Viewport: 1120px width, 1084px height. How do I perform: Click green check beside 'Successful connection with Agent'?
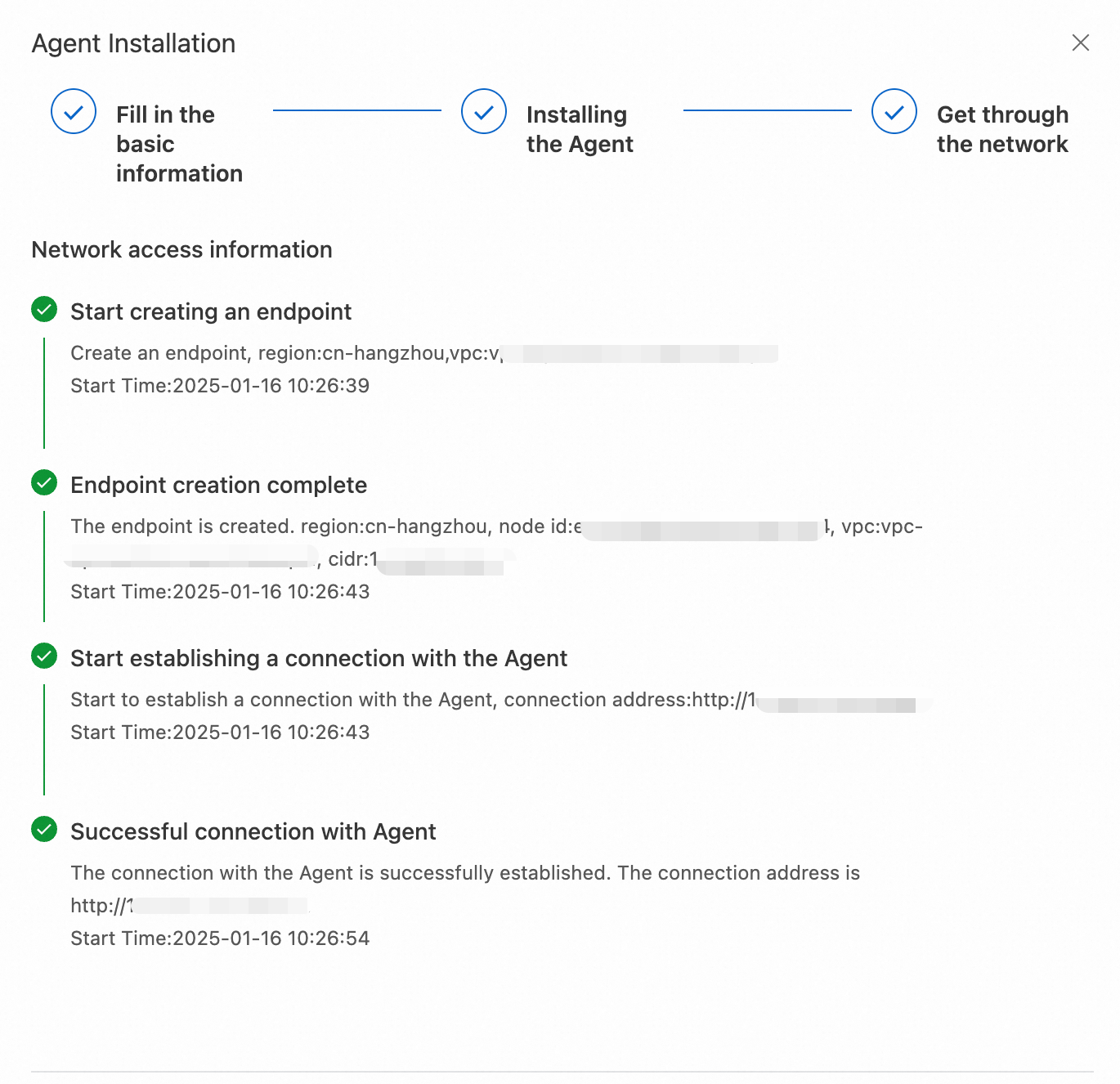(x=44, y=830)
